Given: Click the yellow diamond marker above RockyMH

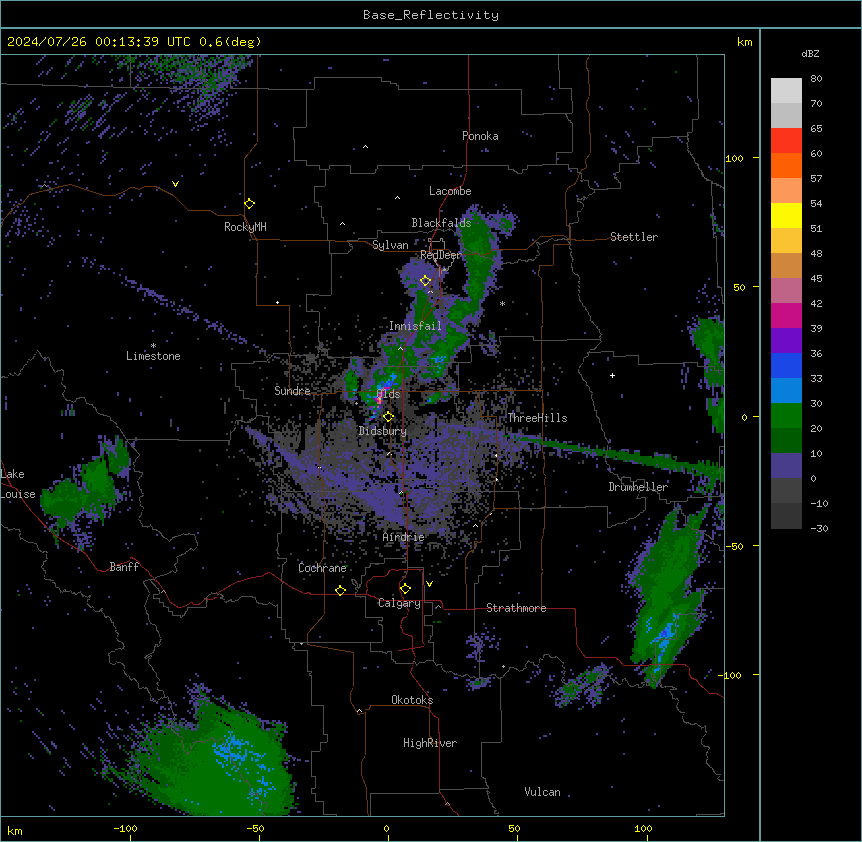Looking at the screenshot, I should pyautogui.click(x=250, y=204).
